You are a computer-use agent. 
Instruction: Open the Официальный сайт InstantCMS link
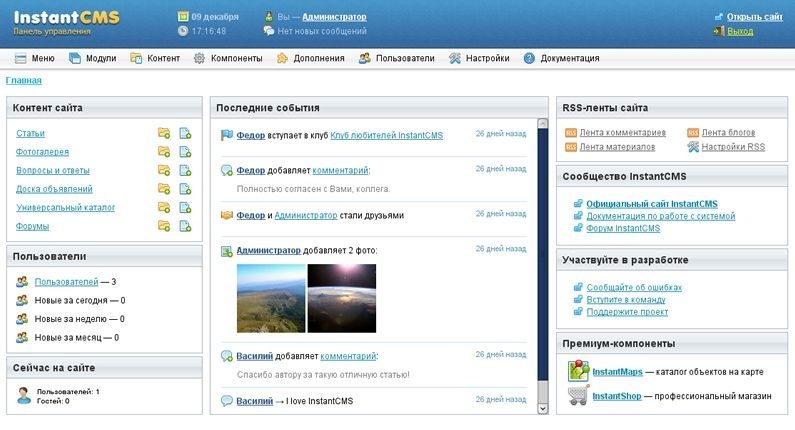pos(652,204)
